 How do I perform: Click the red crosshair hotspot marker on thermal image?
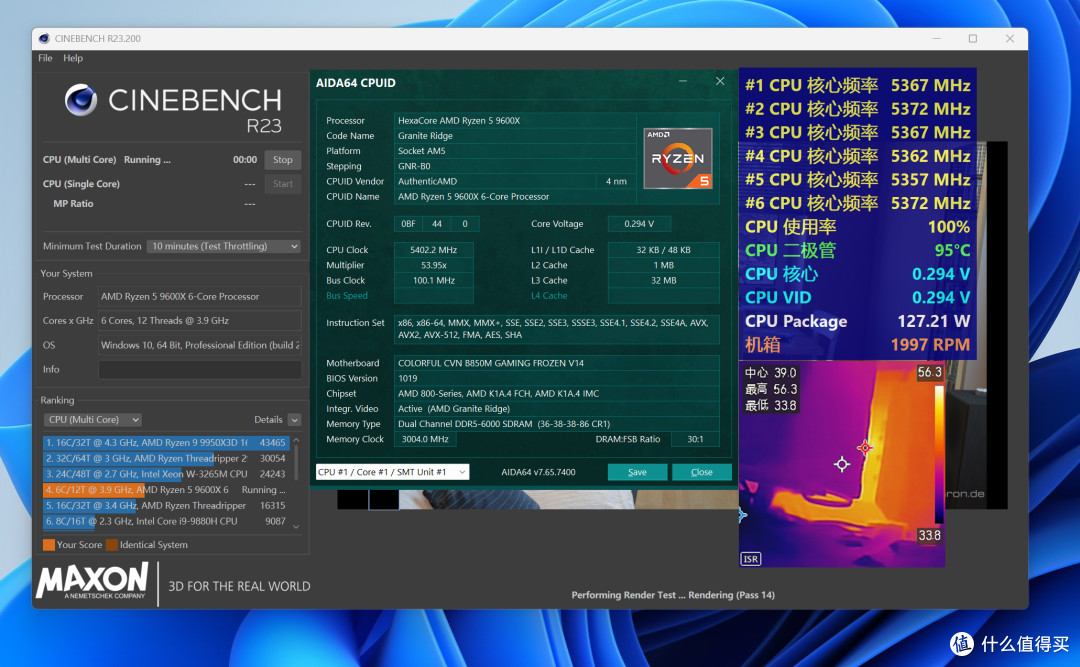[865, 447]
